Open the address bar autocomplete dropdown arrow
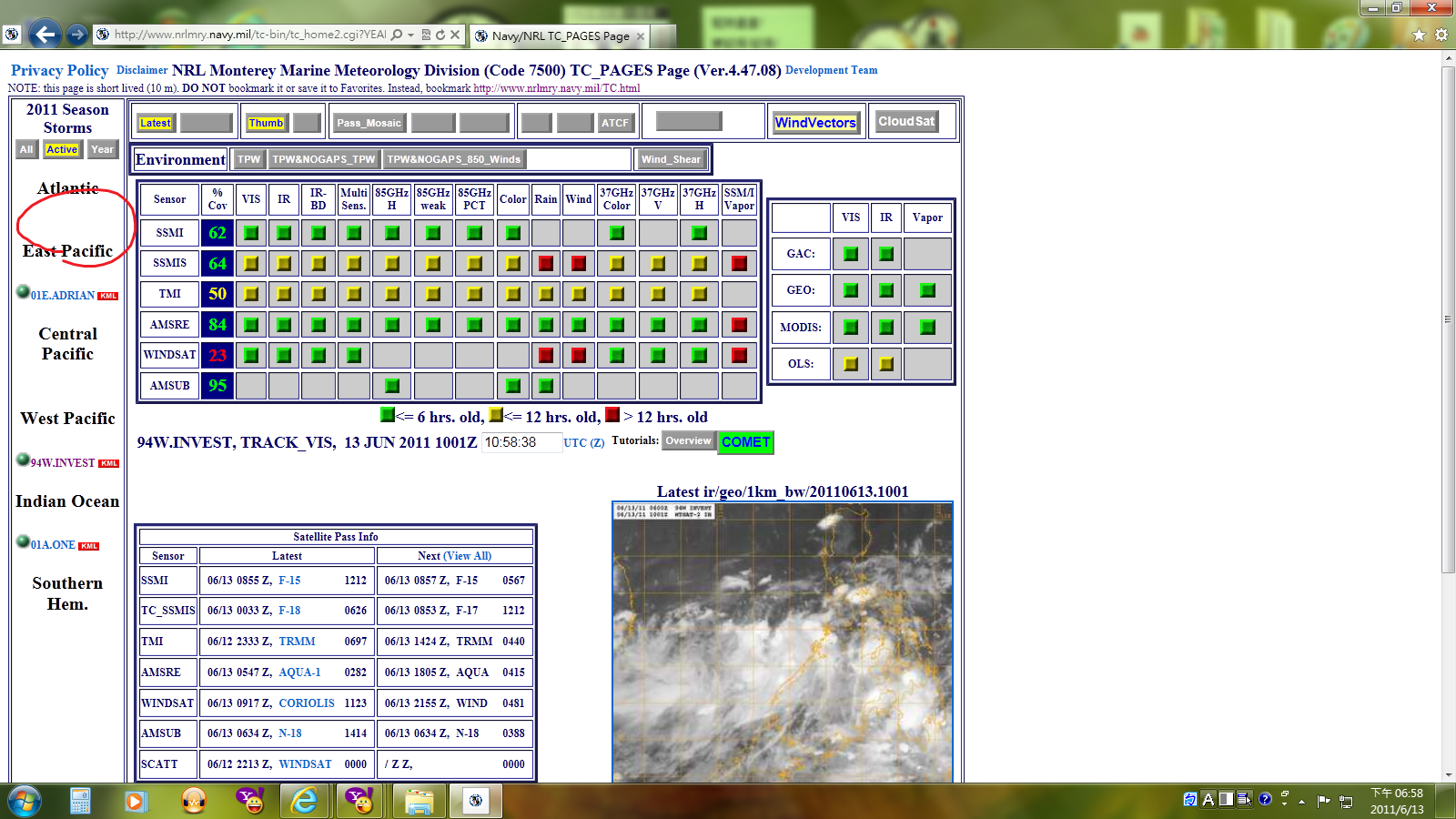This screenshot has width=1456, height=819. 411,35
